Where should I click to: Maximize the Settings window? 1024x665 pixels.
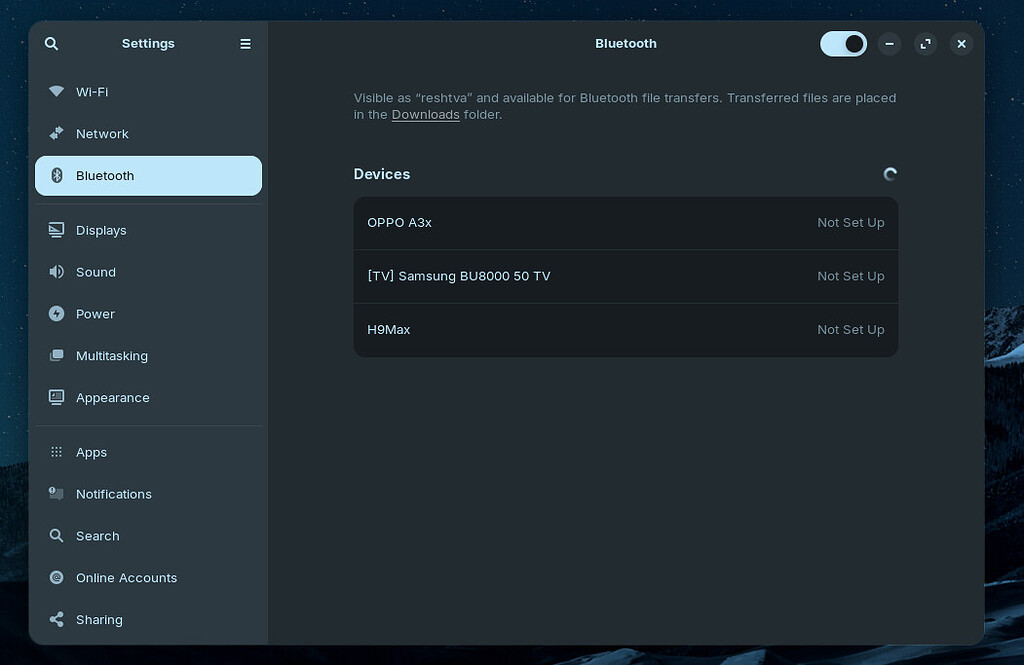(925, 44)
